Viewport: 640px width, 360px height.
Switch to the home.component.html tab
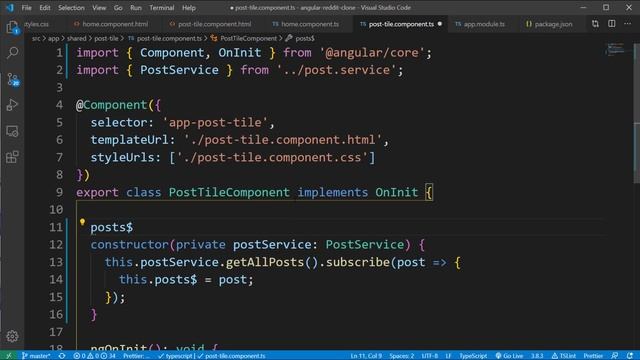click(x=115, y=24)
